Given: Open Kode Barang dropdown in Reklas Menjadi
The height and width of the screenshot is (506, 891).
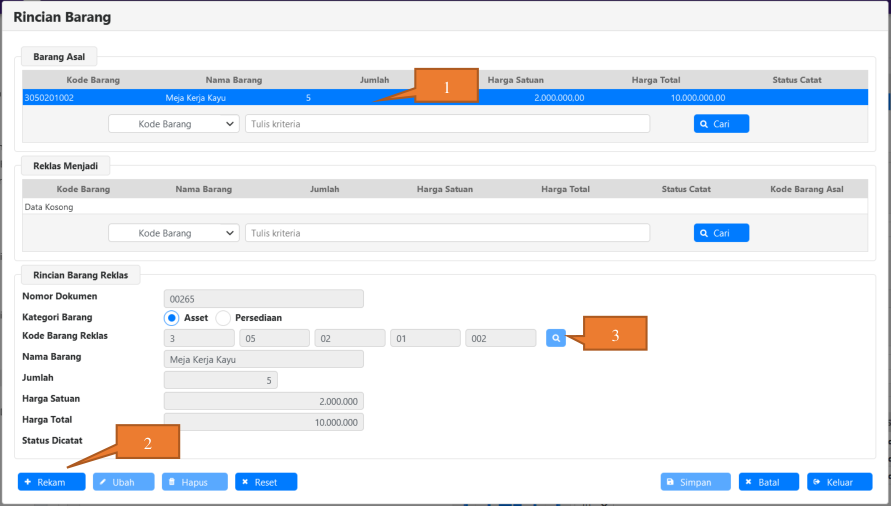Looking at the screenshot, I should pos(174,233).
